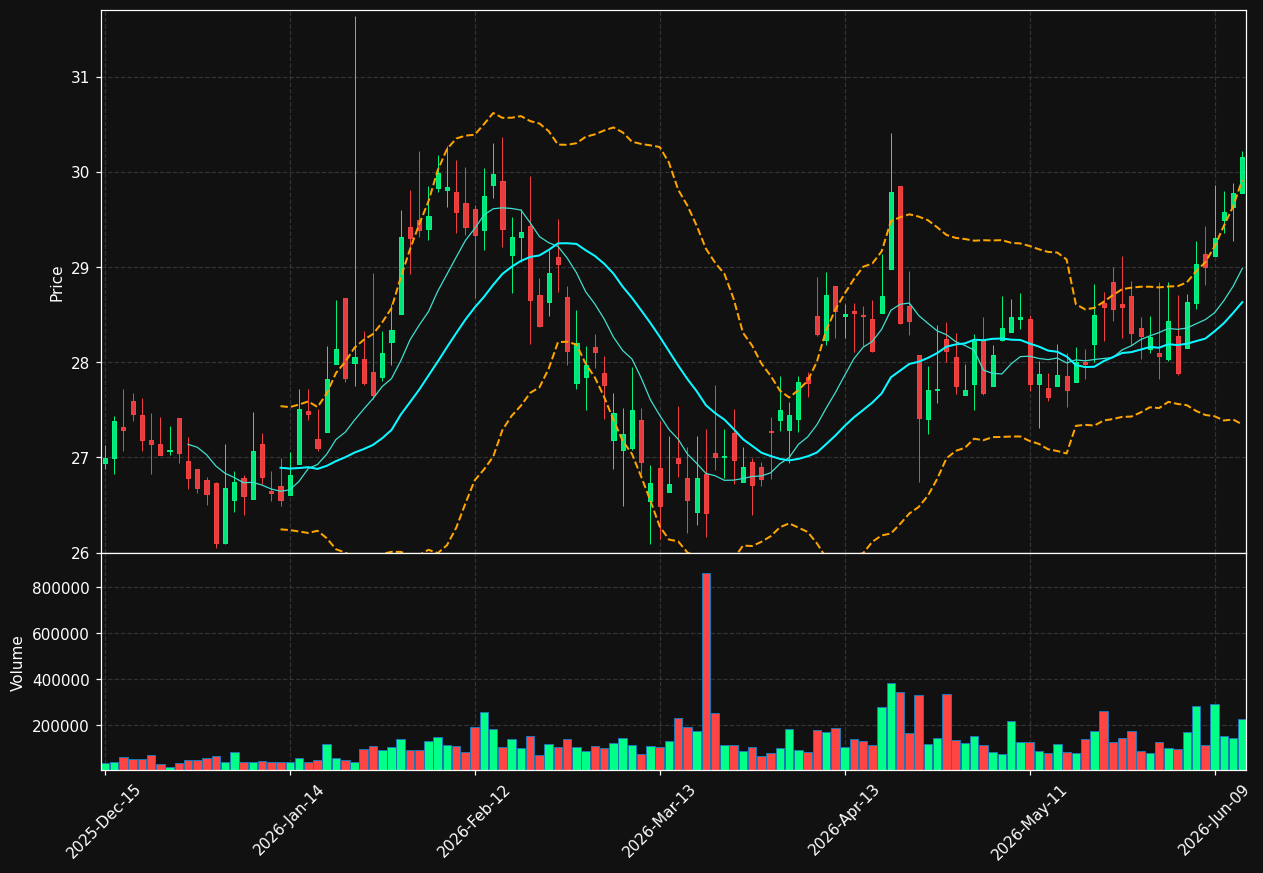Select the price tick label "26"
The image size is (1263, 873).
(x=79, y=553)
